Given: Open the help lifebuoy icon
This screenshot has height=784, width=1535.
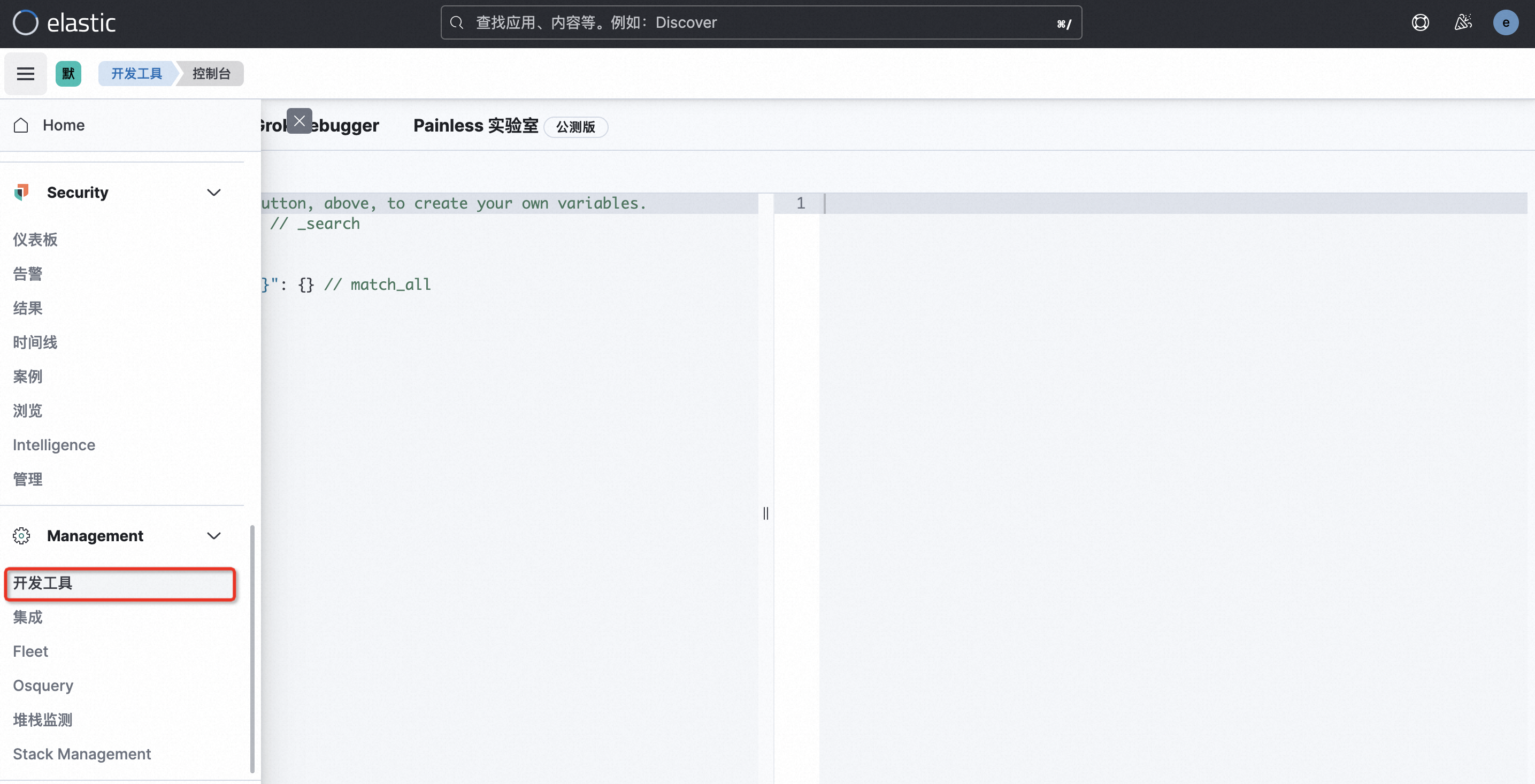Looking at the screenshot, I should [1421, 22].
